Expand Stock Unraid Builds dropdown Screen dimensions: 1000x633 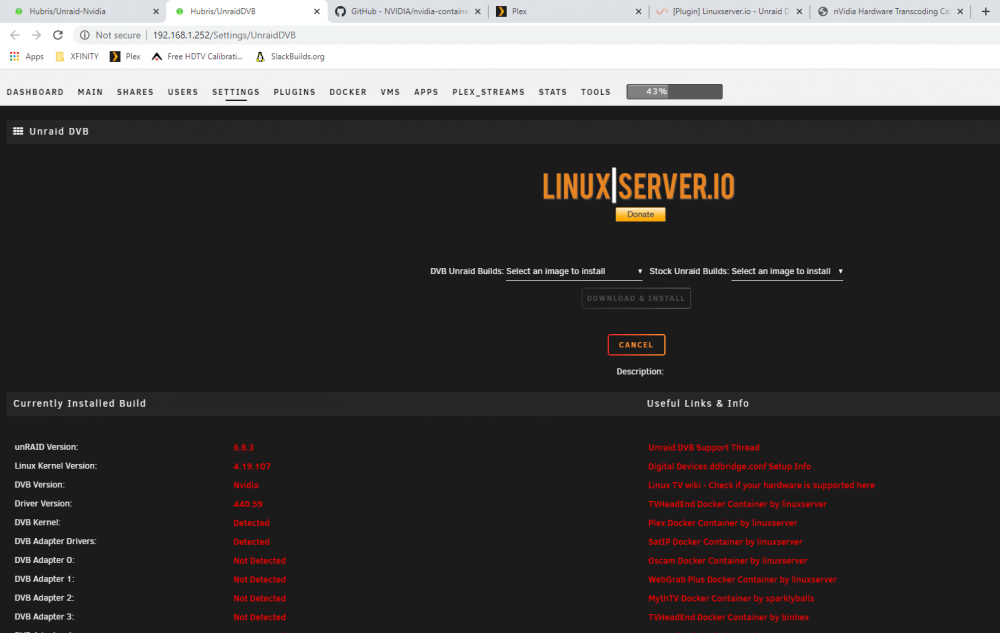click(787, 272)
